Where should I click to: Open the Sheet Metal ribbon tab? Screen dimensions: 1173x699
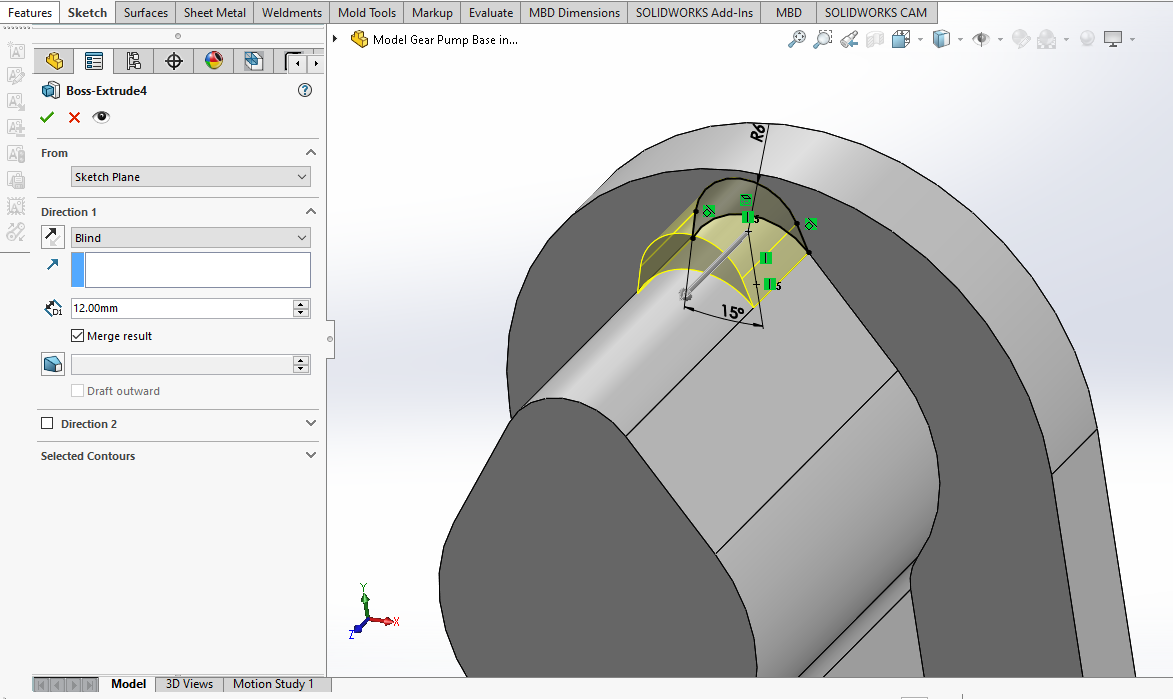(214, 13)
